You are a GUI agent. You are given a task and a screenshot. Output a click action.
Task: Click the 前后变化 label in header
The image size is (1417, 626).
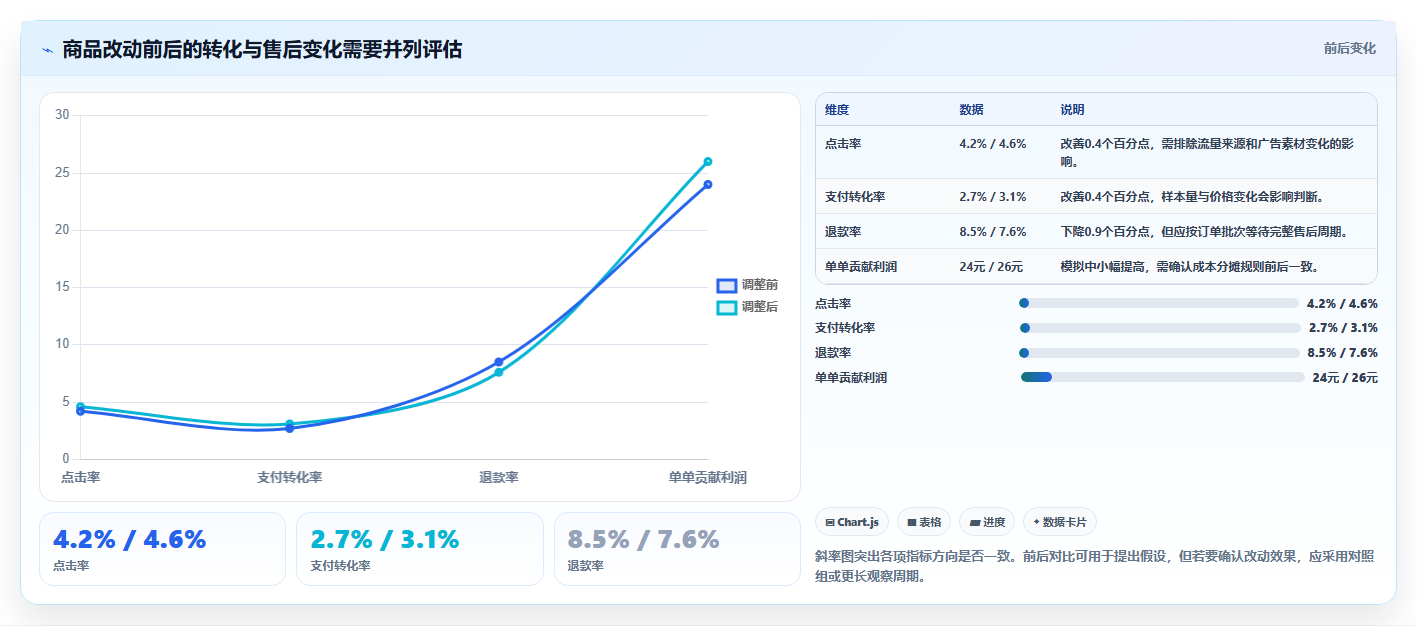1349,48
